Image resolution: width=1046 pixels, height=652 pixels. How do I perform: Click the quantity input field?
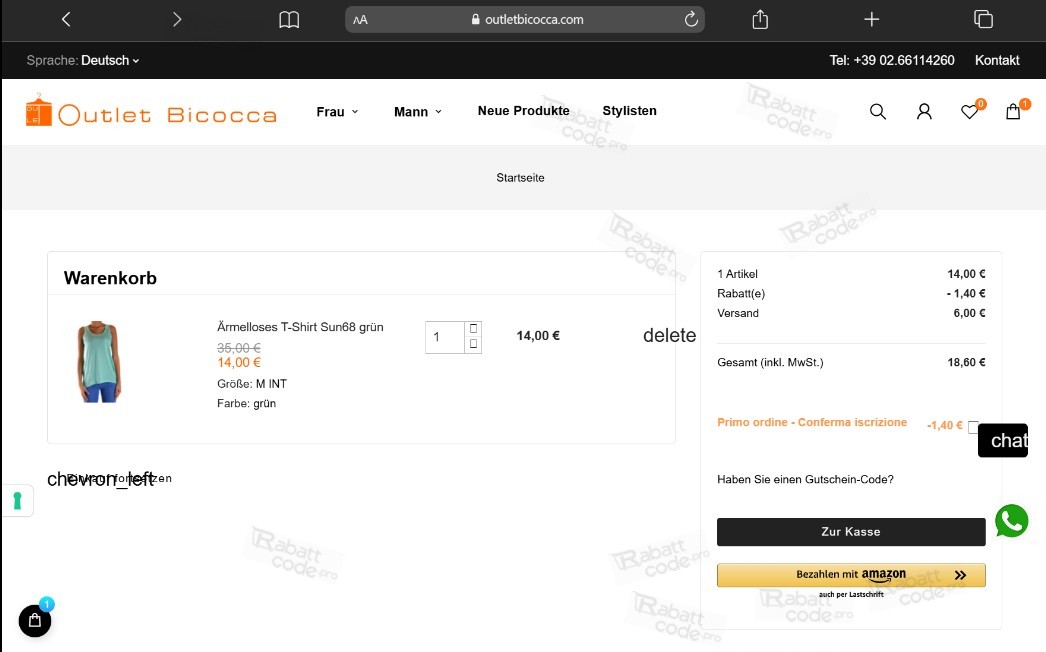click(x=445, y=337)
